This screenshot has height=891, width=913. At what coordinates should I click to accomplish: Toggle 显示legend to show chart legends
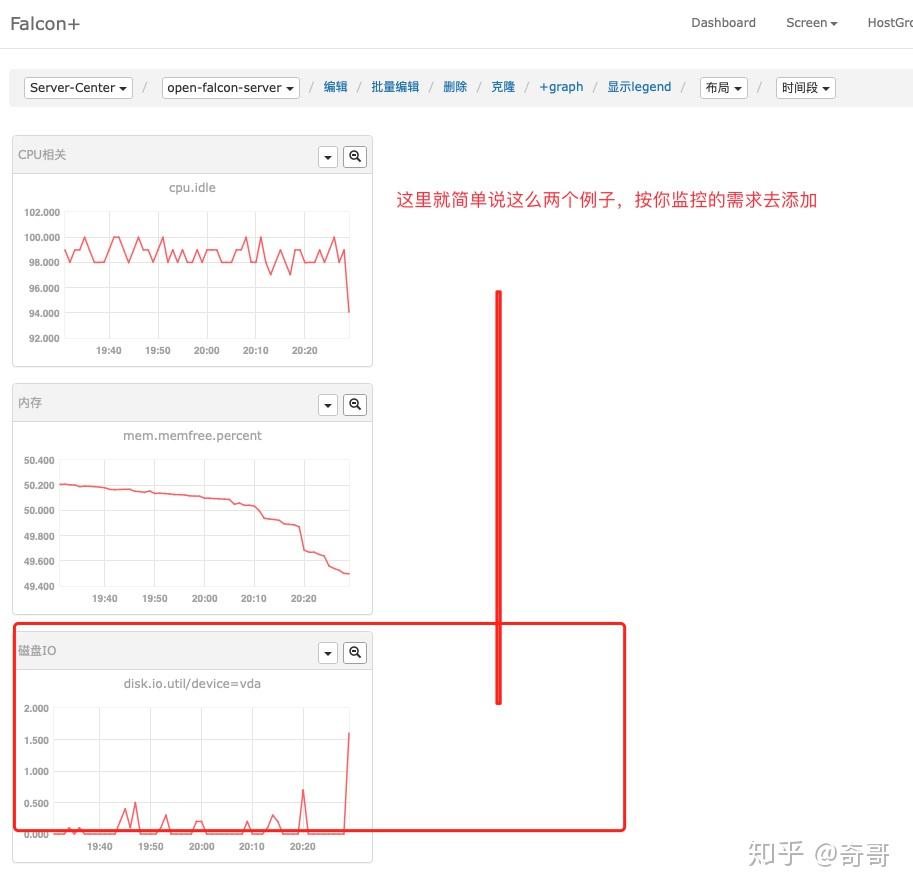coord(639,87)
